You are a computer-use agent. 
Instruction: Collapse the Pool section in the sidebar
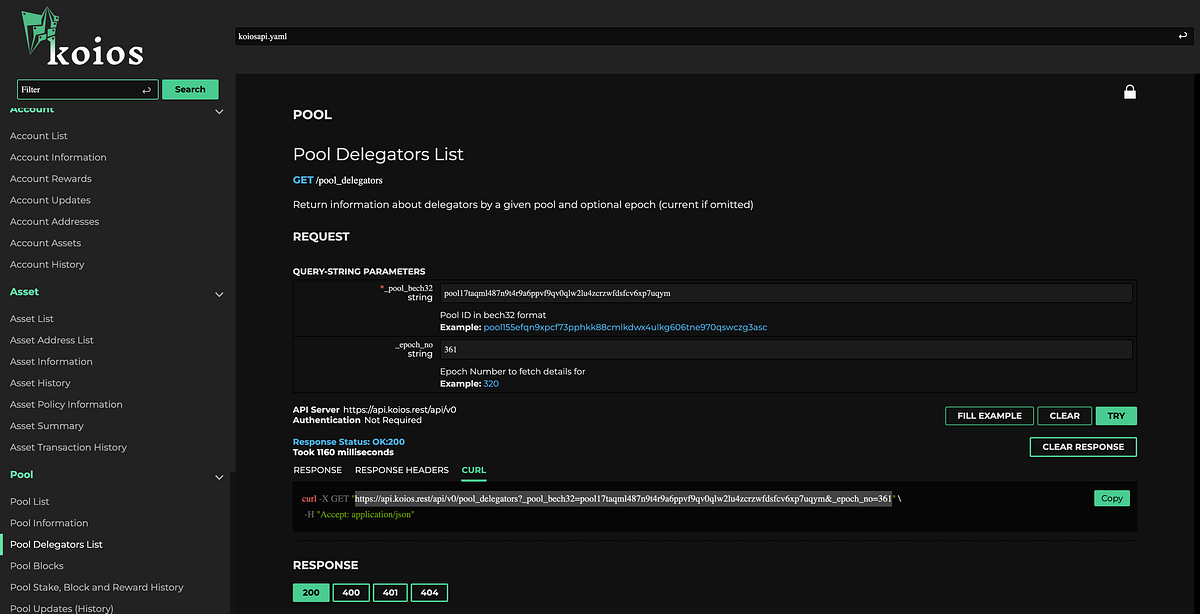(x=218, y=477)
